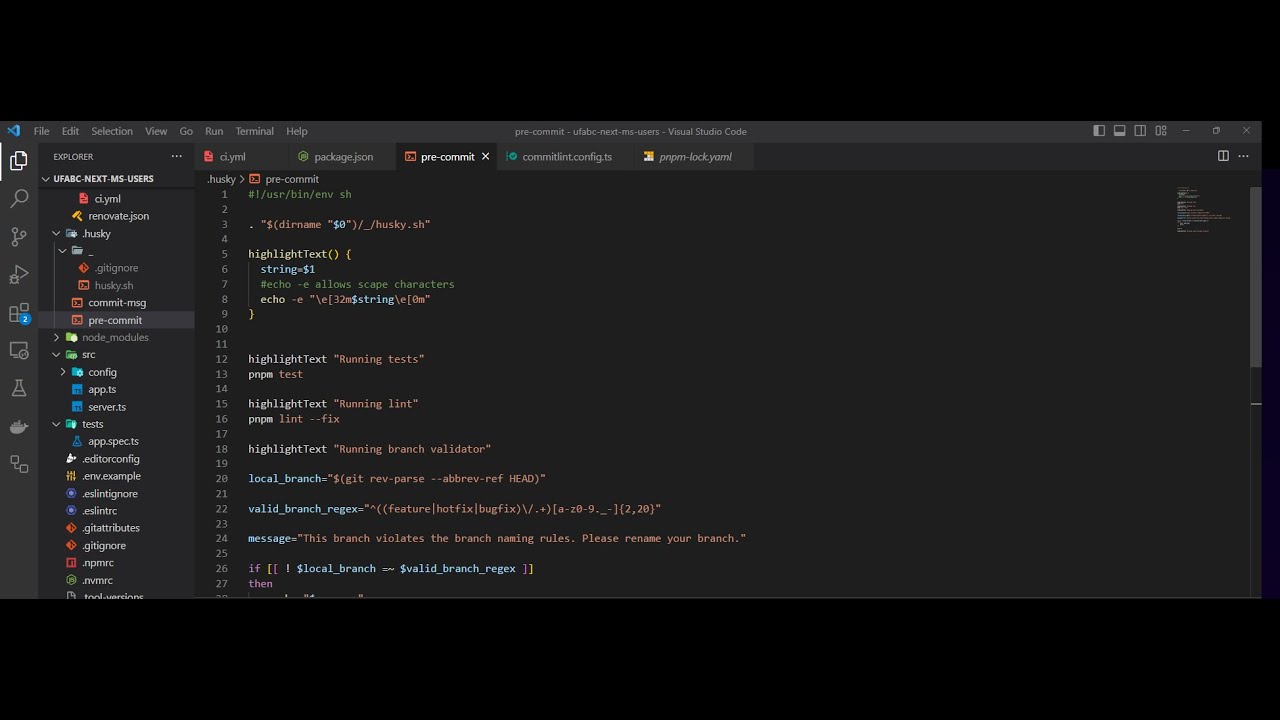Split the editor to the right
Image resolution: width=1280 pixels, height=720 pixels.
pos(1223,156)
